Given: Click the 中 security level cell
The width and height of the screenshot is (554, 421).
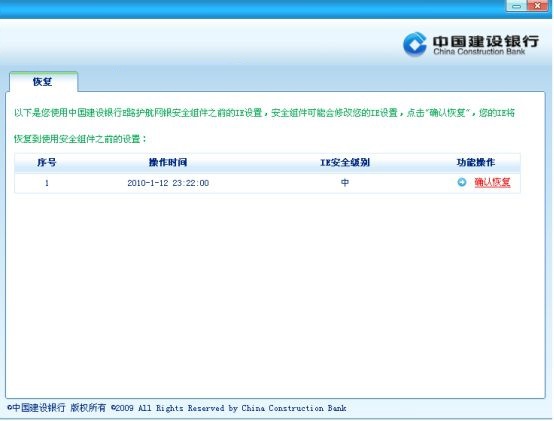Looking at the screenshot, I should 345,183.
